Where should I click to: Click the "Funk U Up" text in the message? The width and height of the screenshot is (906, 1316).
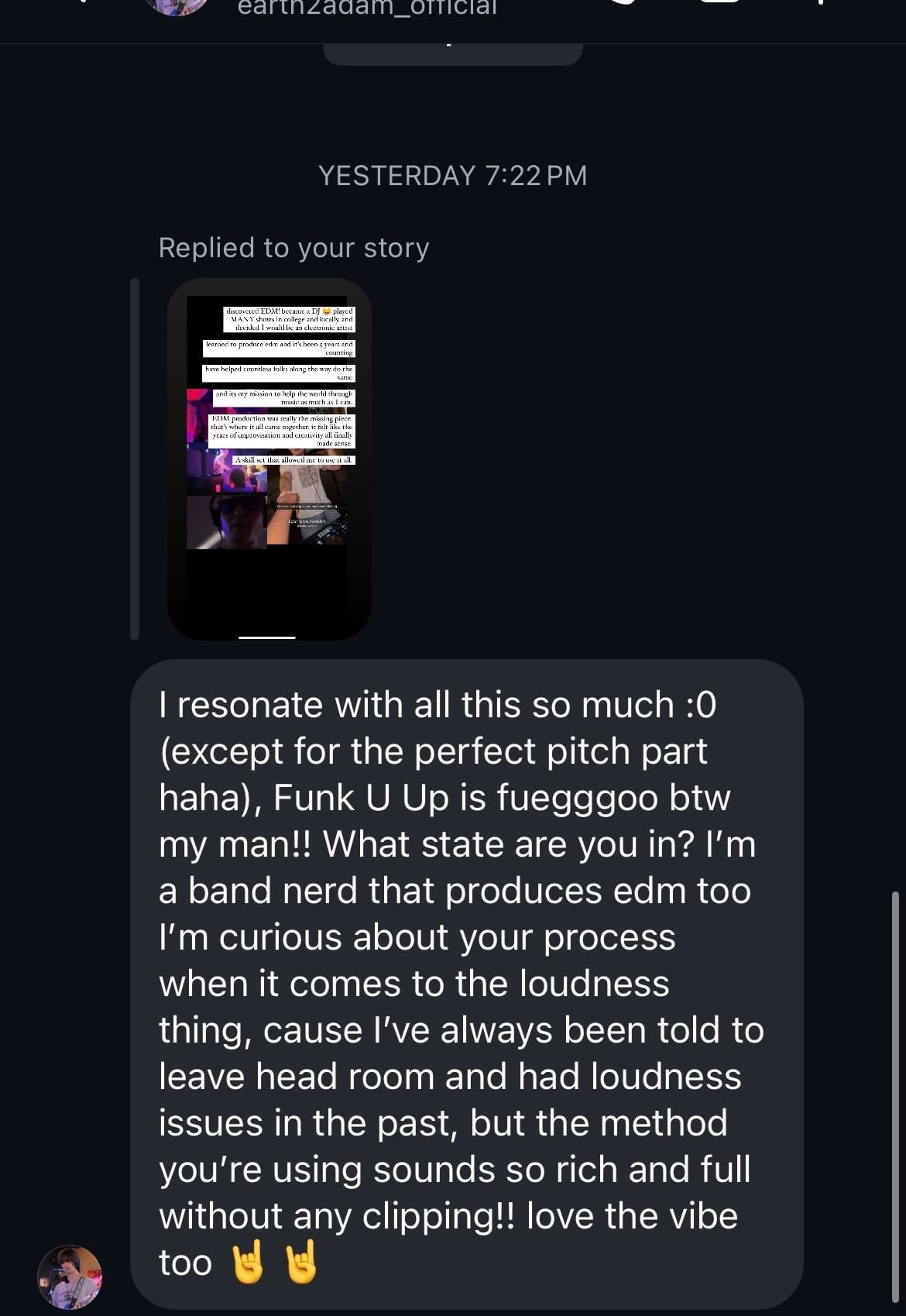pos(361,798)
